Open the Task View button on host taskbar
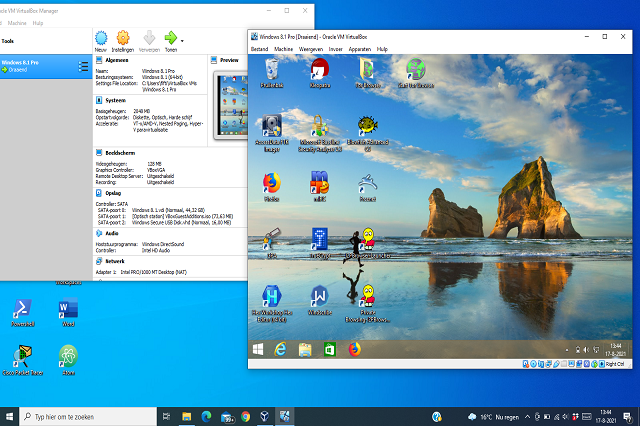This screenshot has height=426, width=640. 166,417
